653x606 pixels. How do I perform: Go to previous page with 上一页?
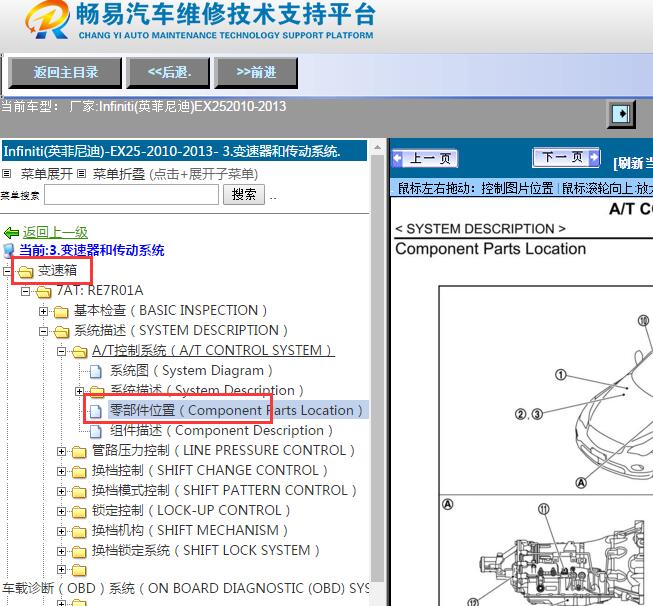click(425, 159)
